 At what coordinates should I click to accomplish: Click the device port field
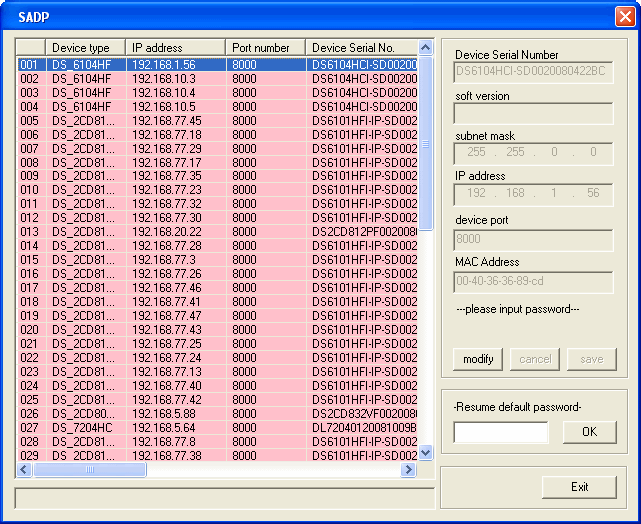[x=533, y=240]
